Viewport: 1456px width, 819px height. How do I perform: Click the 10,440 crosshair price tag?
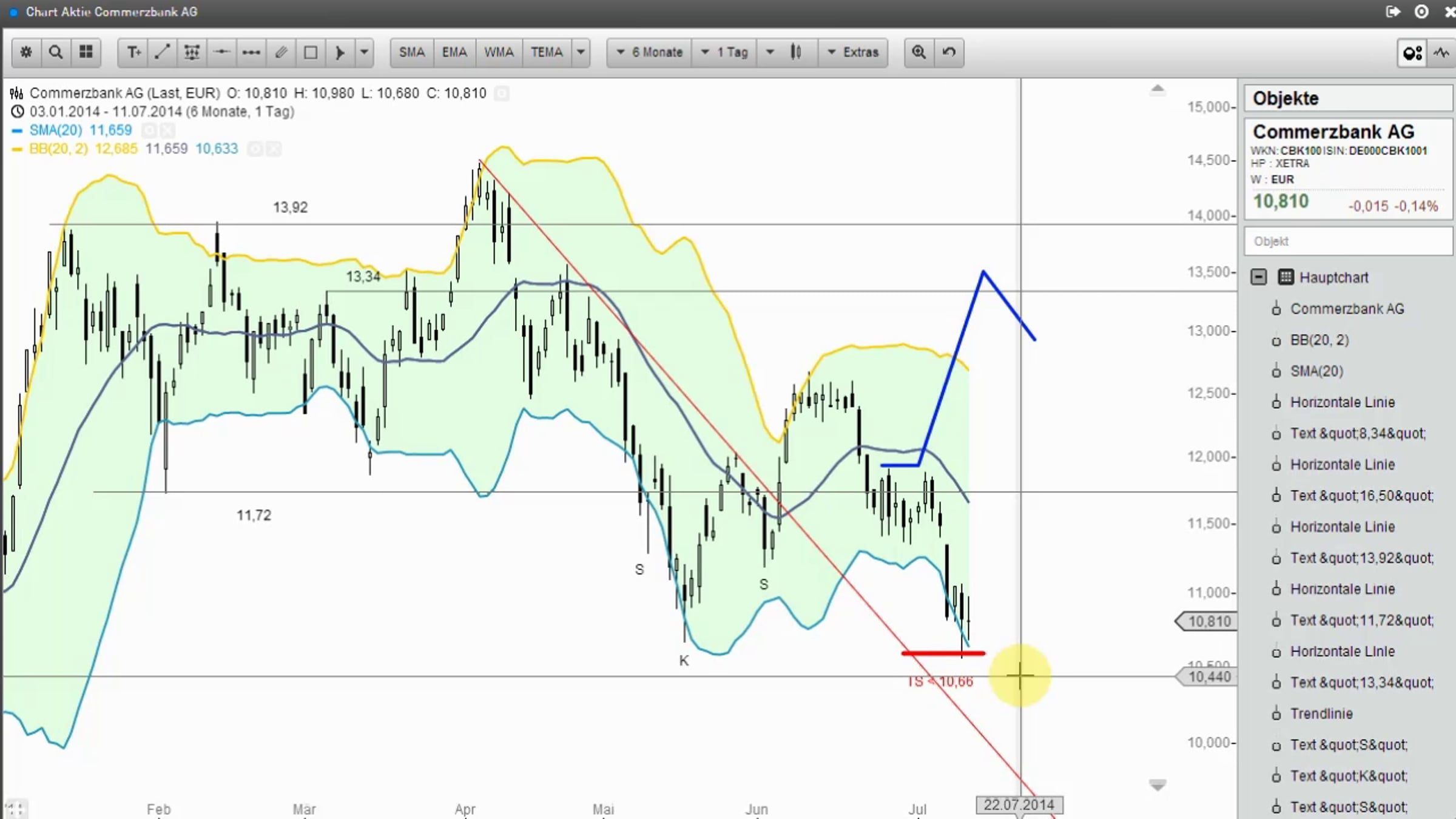pos(1206,676)
